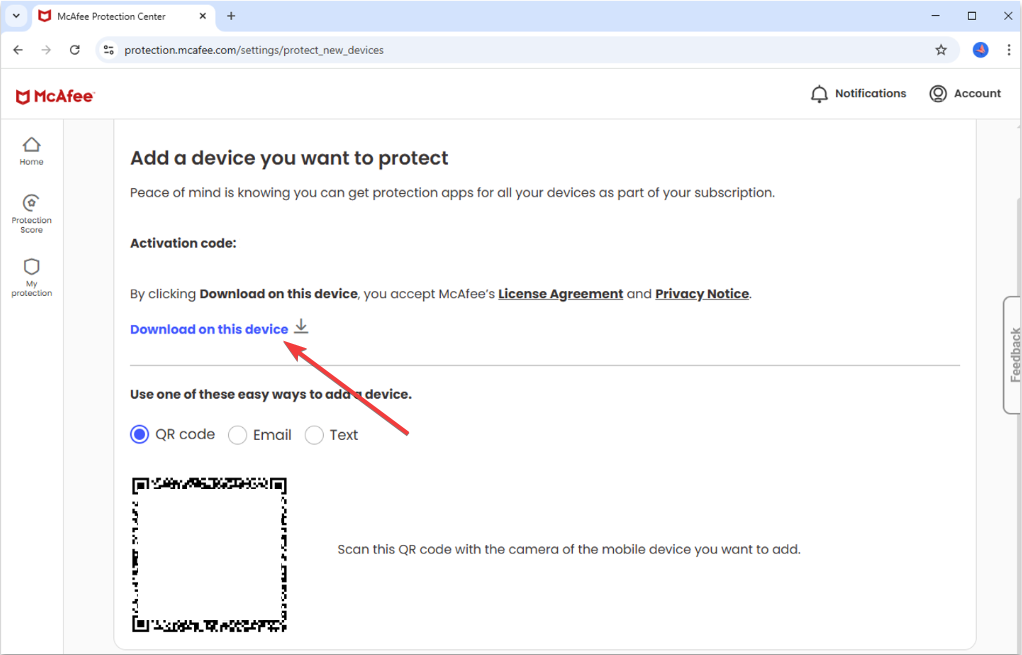Screen dimensions: 1022x655
Task: Click the Activation code label
Action: pyautogui.click(x=183, y=243)
